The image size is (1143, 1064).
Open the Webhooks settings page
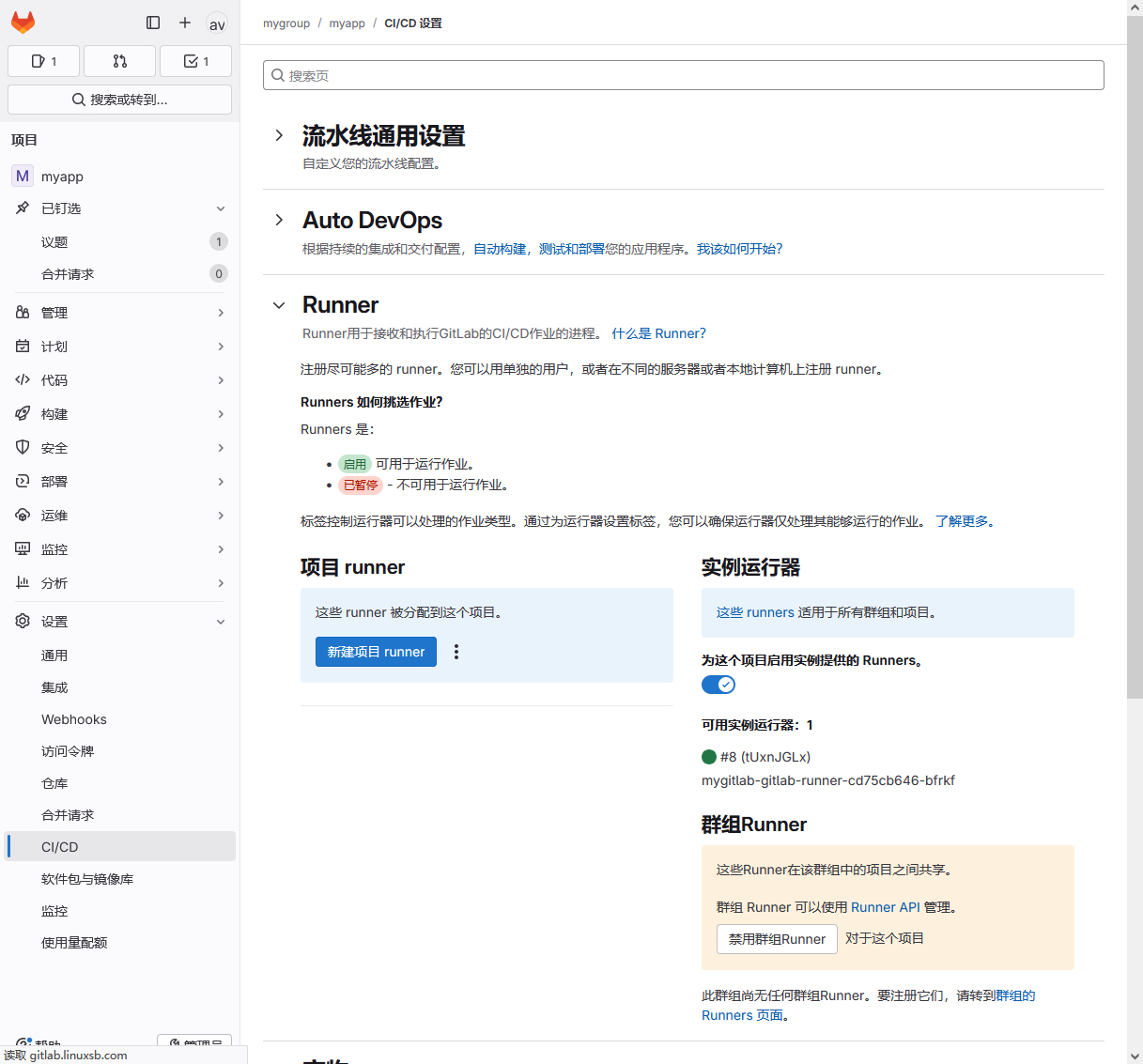74,719
